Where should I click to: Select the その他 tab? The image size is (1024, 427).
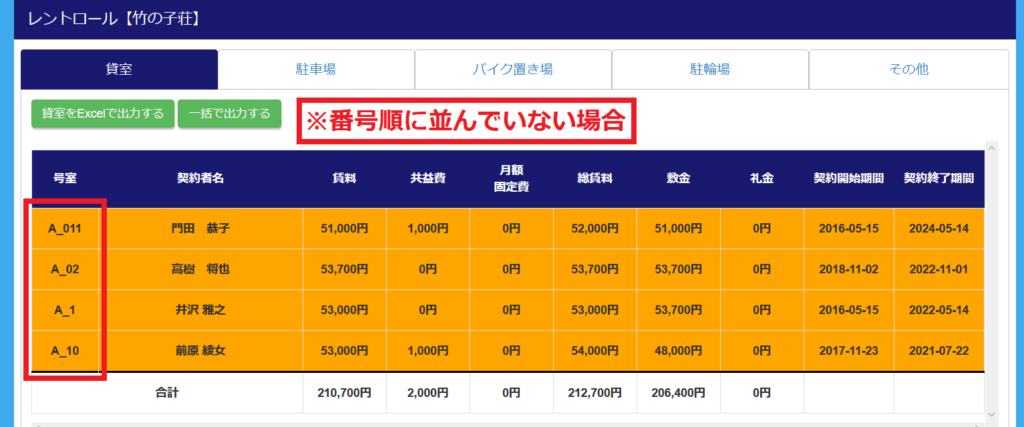click(x=908, y=69)
